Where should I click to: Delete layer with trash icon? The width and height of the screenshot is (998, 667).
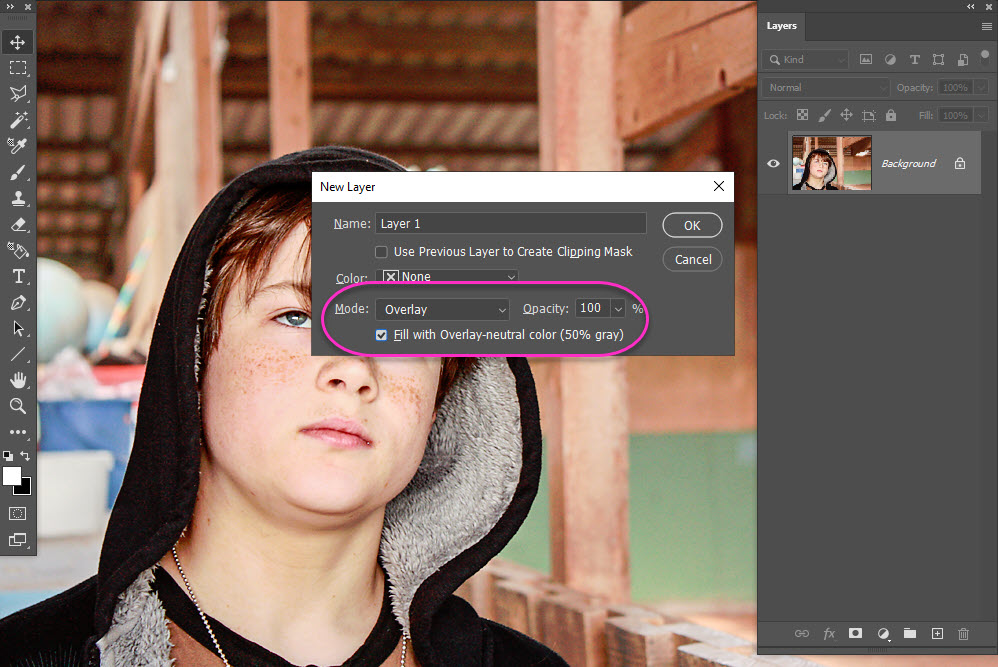click(964, 633)
